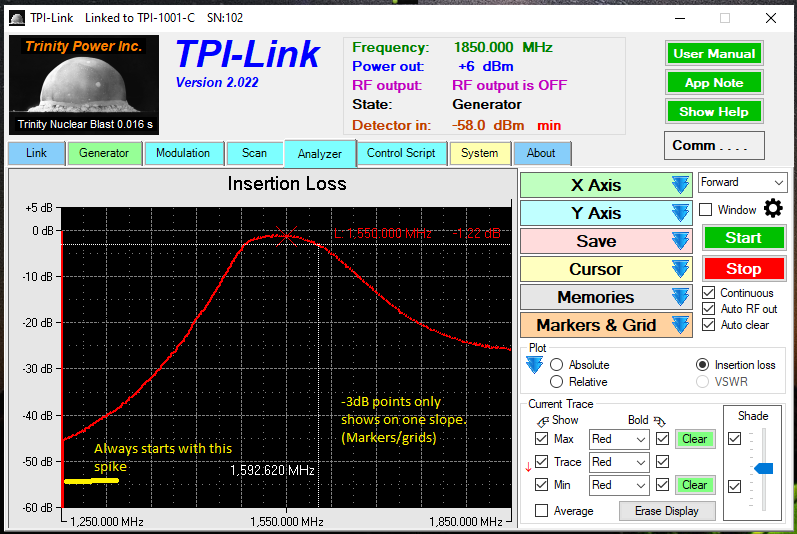
Task: Toggle Bold for the Min trace
Action: (x=662, y=485)
